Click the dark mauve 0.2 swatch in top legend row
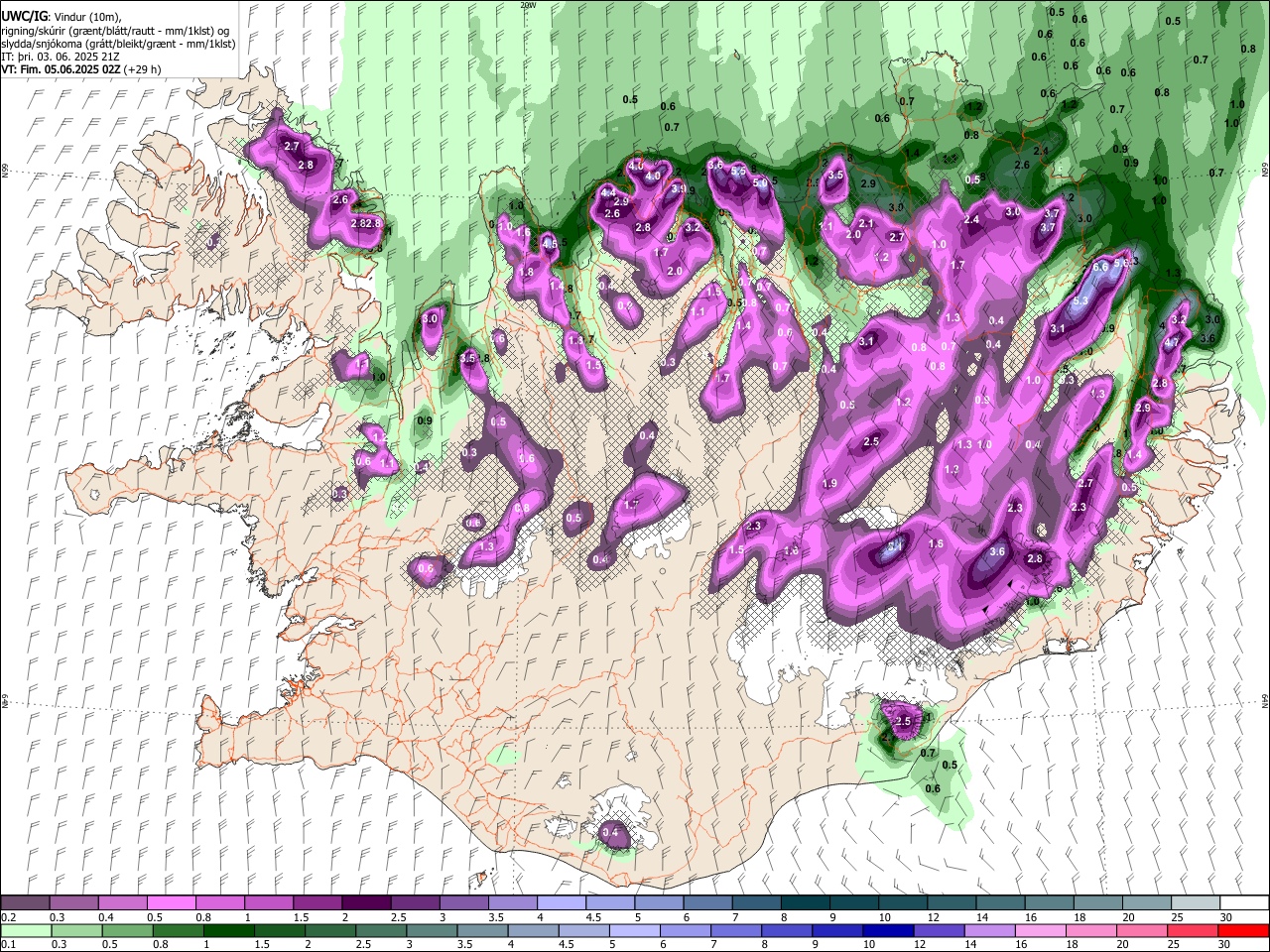Image resolution: width=1270 pixels, height=952 pixels. coord(26,902)
